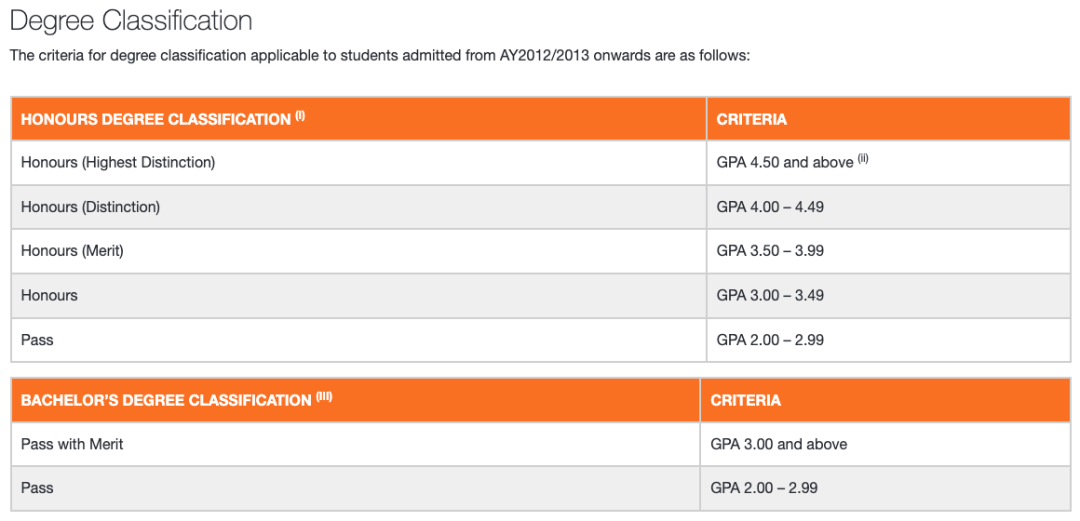Select the Honours (Highest Distinction) cell
This screenshot has width=1080, height=521.
pos(359,163)
